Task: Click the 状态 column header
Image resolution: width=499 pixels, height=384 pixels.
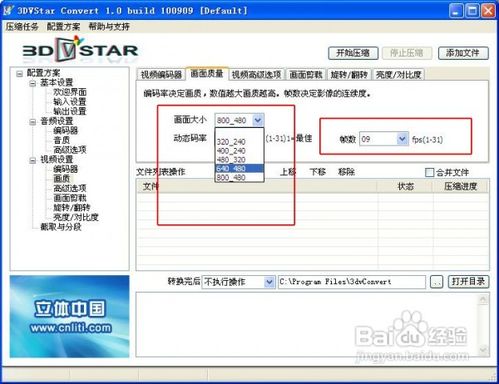Action: click(x=405, y=187)
